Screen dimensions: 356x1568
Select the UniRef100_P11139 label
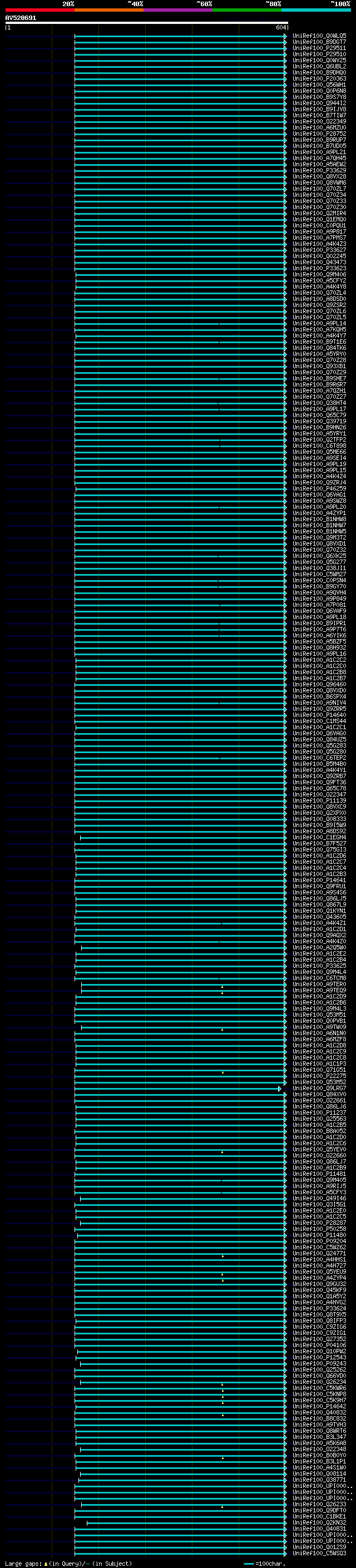pos(319,800)
